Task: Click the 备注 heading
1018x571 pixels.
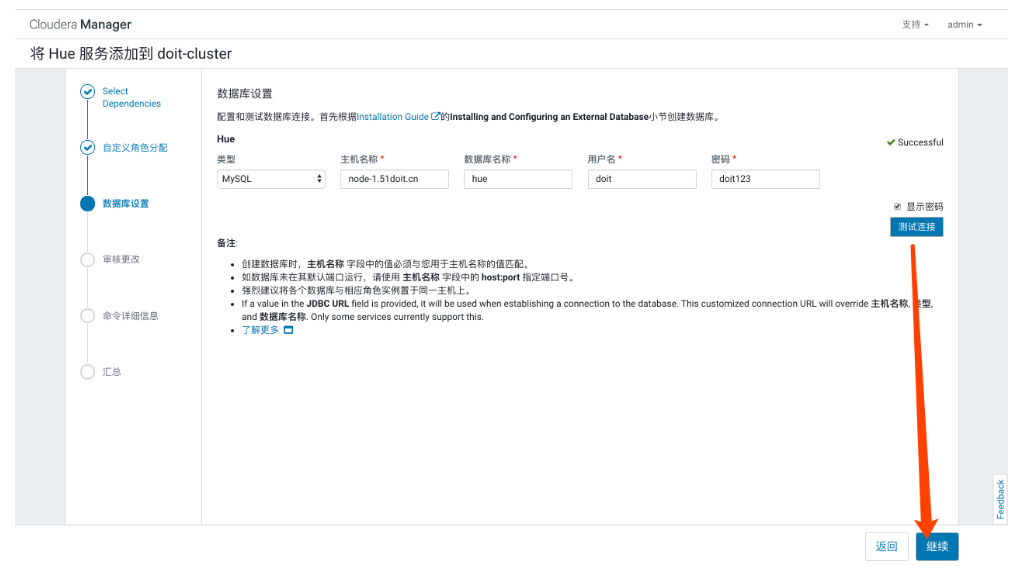Action: (227, 243)
